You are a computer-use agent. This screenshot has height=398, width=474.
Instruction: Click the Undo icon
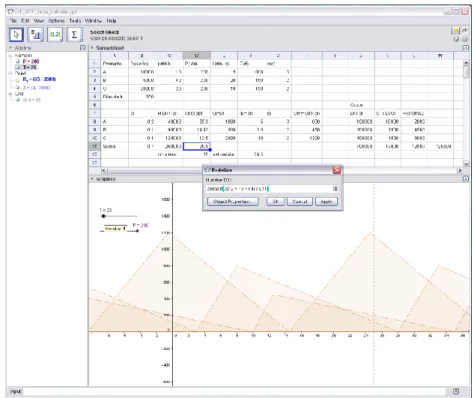[455, 31]
